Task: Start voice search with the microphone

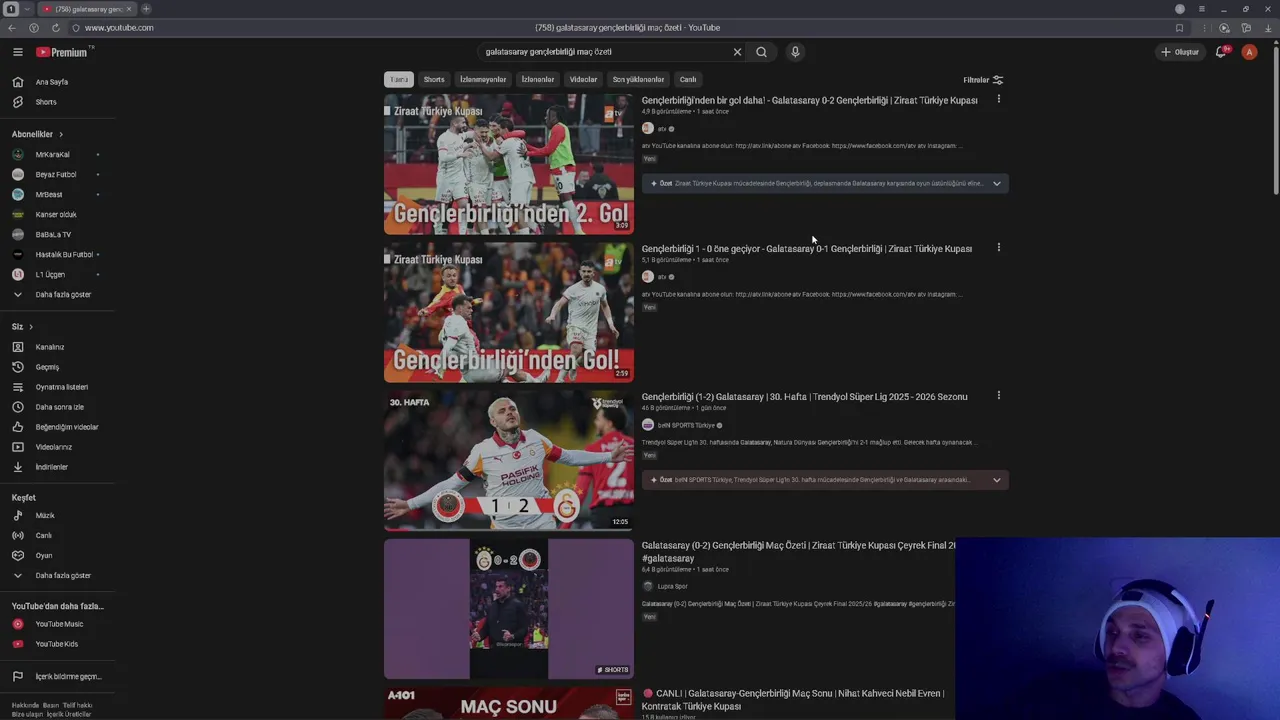Action: click(795, 52)
